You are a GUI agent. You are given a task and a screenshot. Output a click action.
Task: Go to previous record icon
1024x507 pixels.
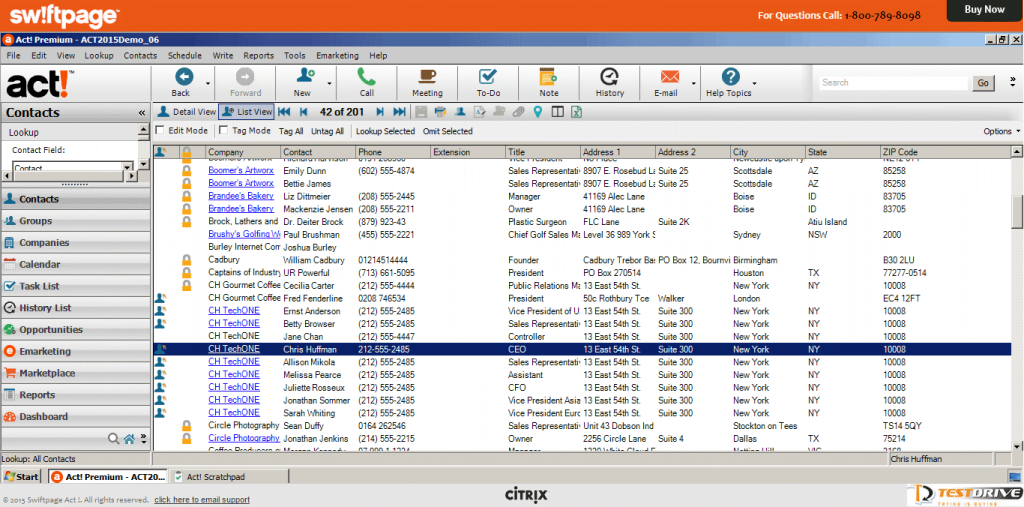click(304, 112)
